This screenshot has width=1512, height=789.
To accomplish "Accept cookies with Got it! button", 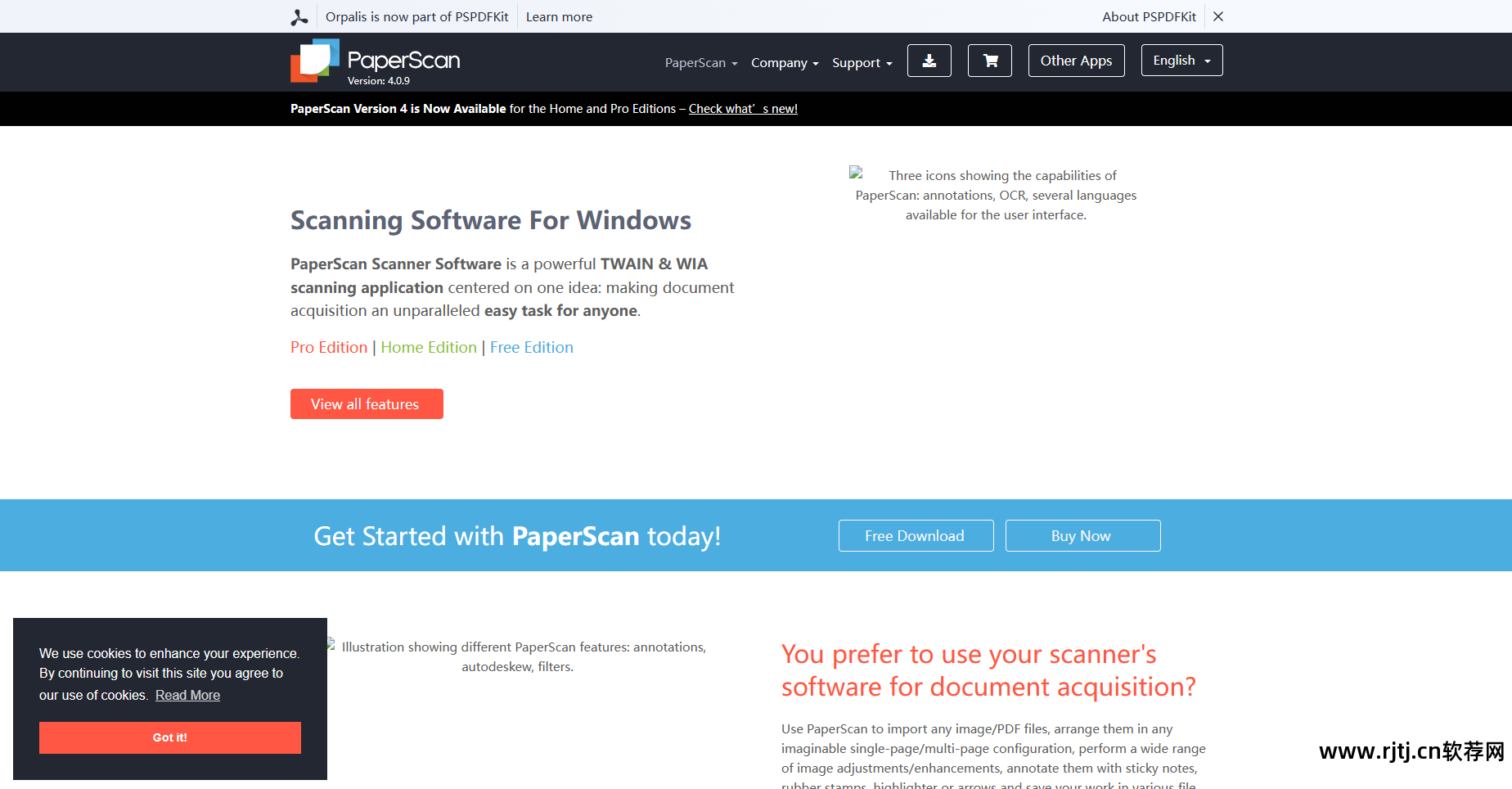I will pos(170,737).
